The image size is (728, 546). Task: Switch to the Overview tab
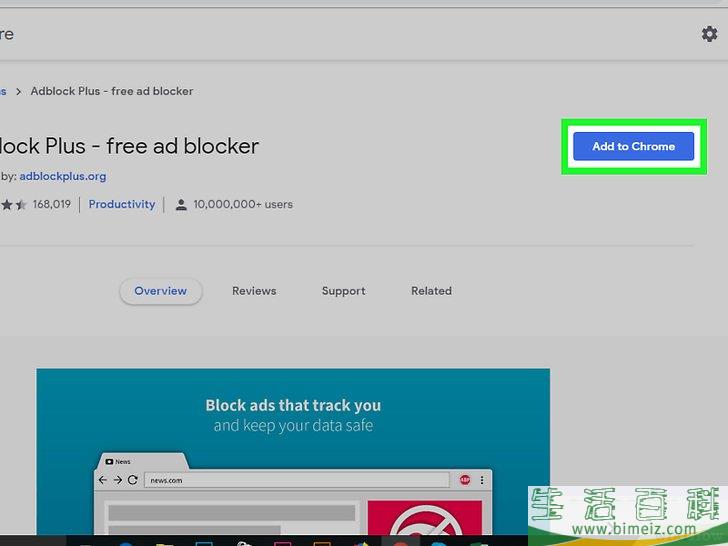161,291
